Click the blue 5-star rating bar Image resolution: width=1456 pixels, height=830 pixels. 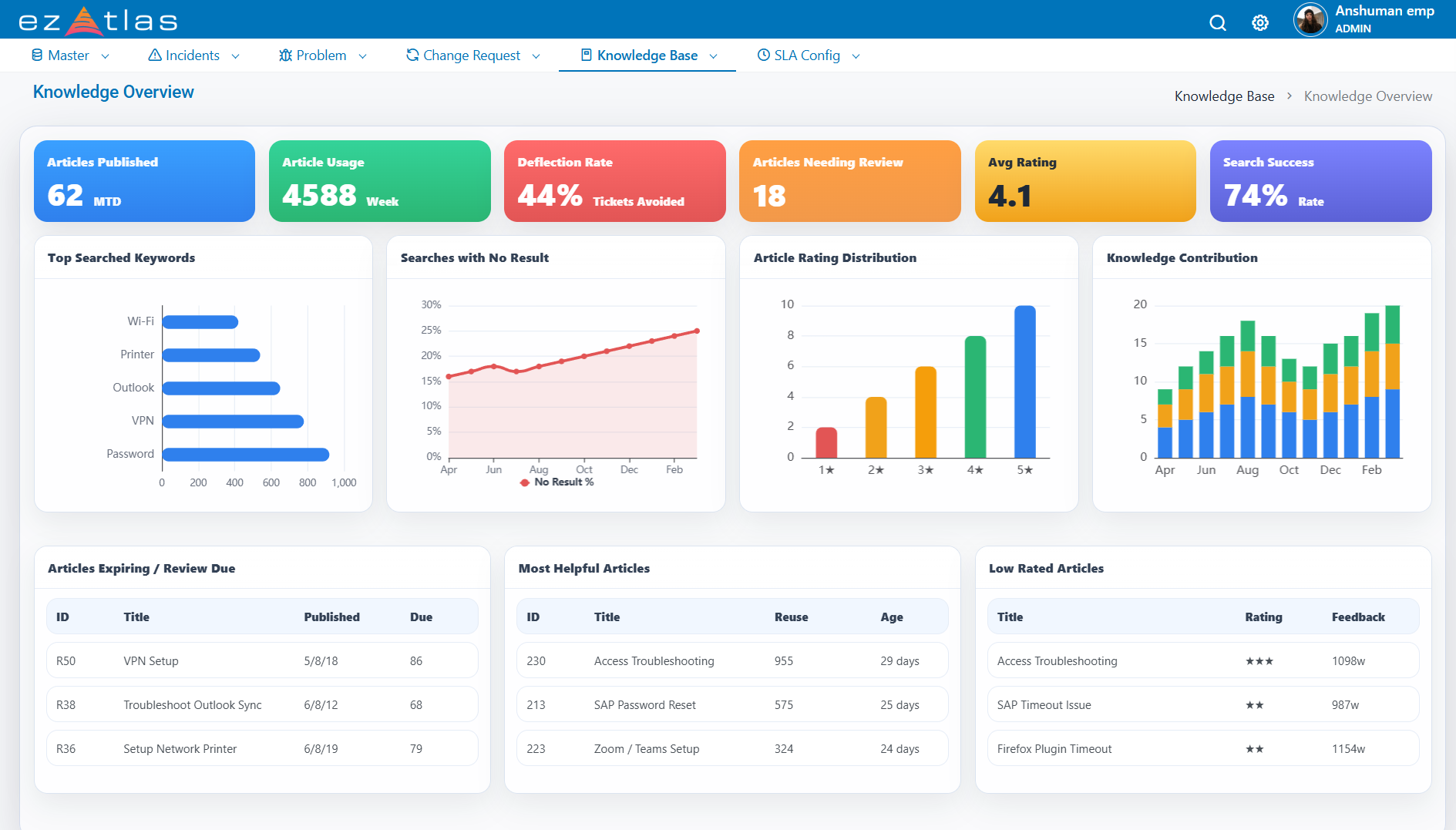click(x=1025, y=381)
